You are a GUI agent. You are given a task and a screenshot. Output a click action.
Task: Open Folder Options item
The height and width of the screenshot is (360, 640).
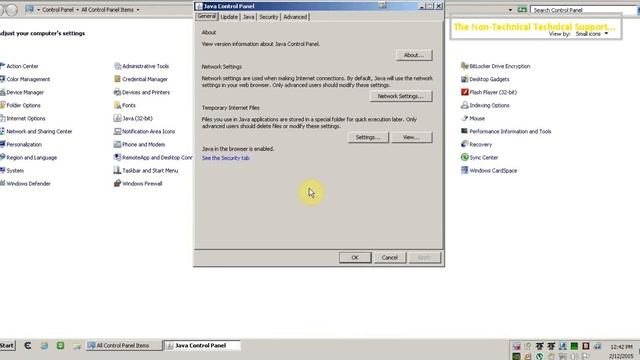pyautogui.click(x=20, y=105)
